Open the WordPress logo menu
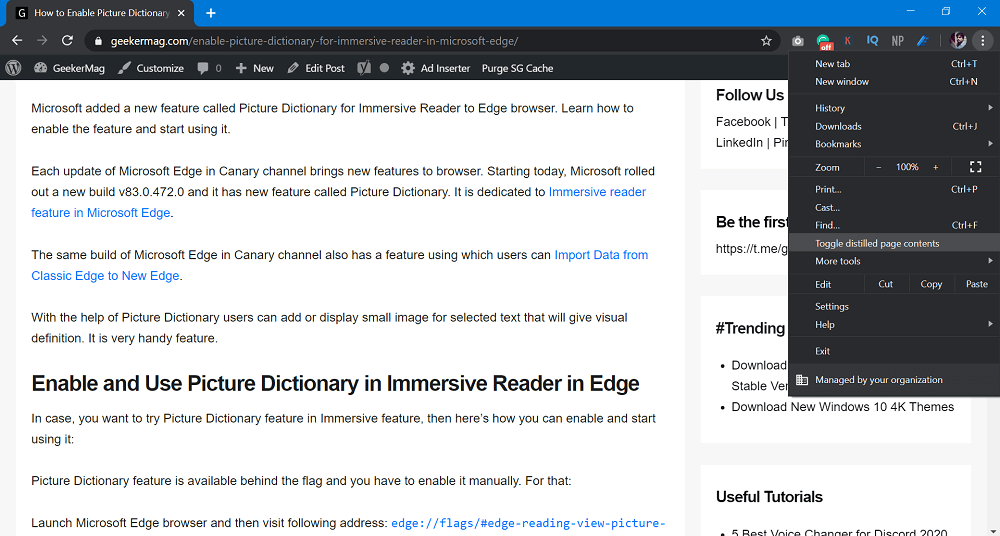Image resolution: width=1000 pixels, height=536 pixels. [x=13, y=68]
